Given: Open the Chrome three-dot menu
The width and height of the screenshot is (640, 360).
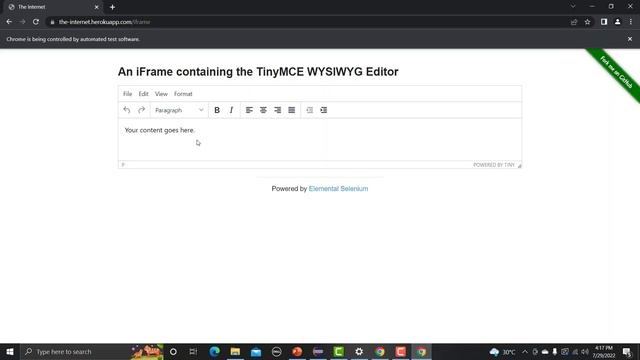Looking at the screenshot, I should pyautogui.click(x=631, y=22).
